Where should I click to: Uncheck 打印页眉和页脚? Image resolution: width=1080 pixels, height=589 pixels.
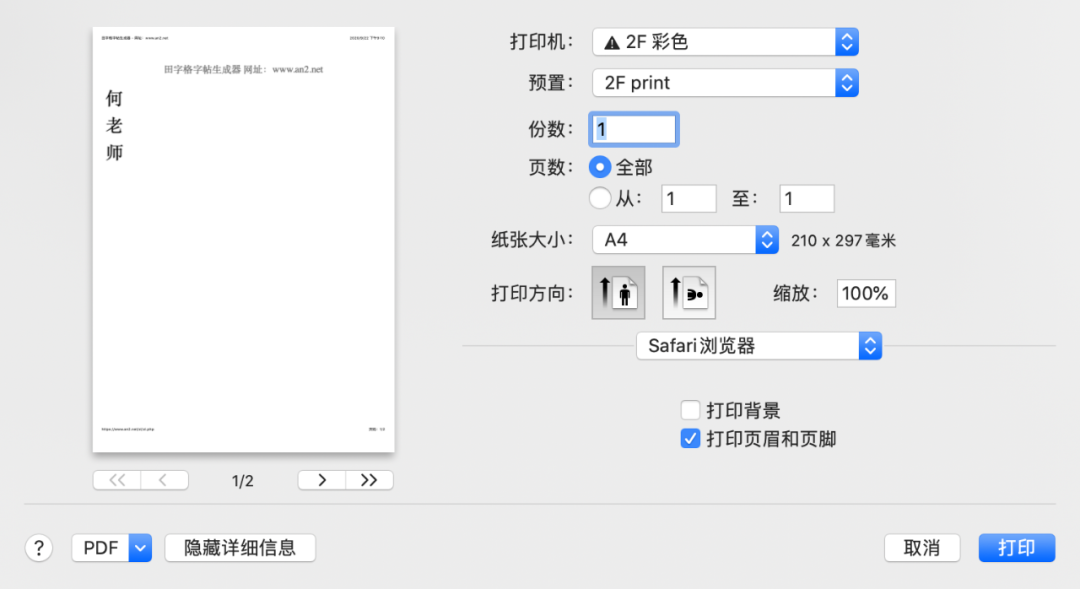pos(690,438)
